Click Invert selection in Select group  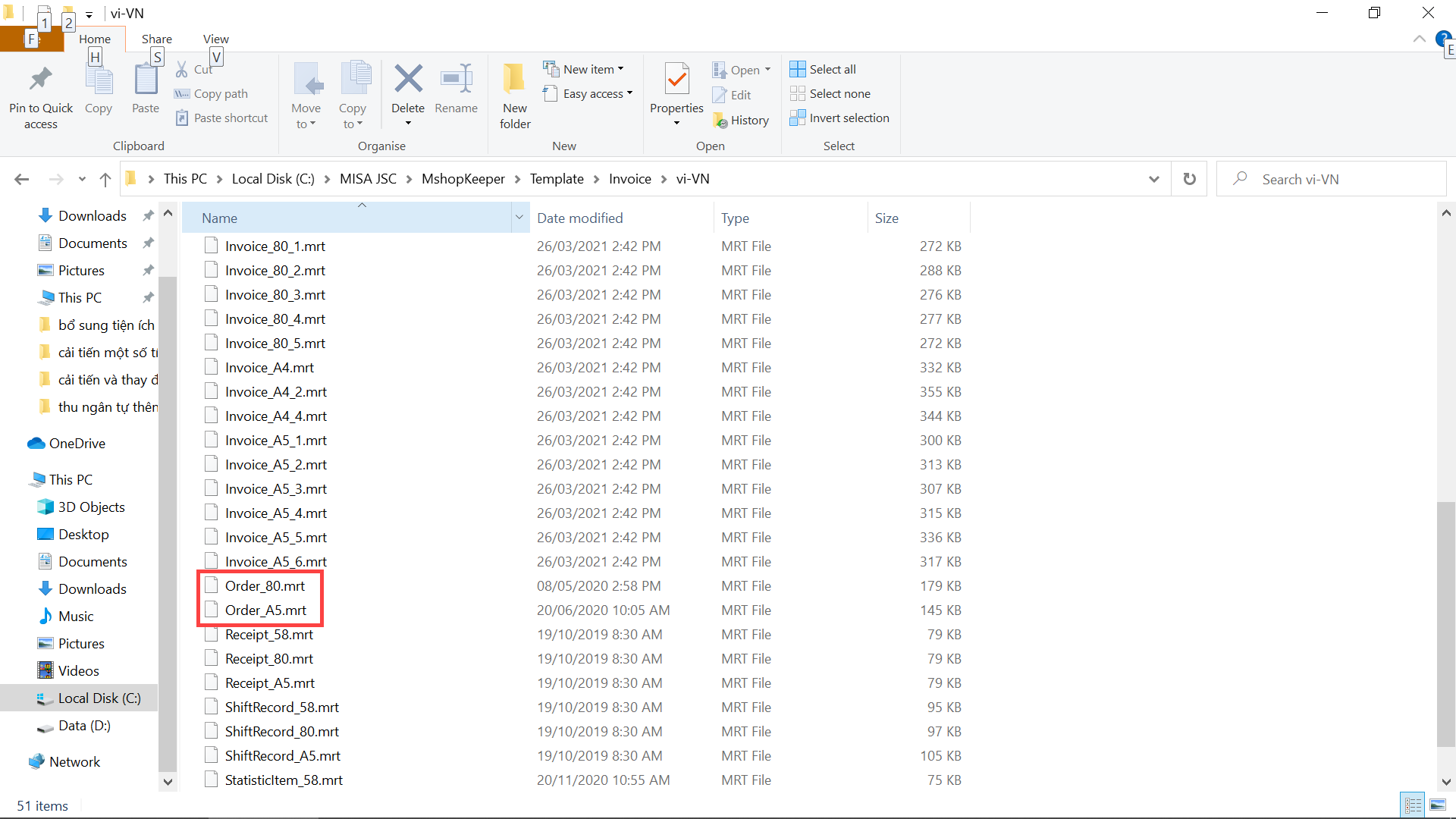click(839, 118)
